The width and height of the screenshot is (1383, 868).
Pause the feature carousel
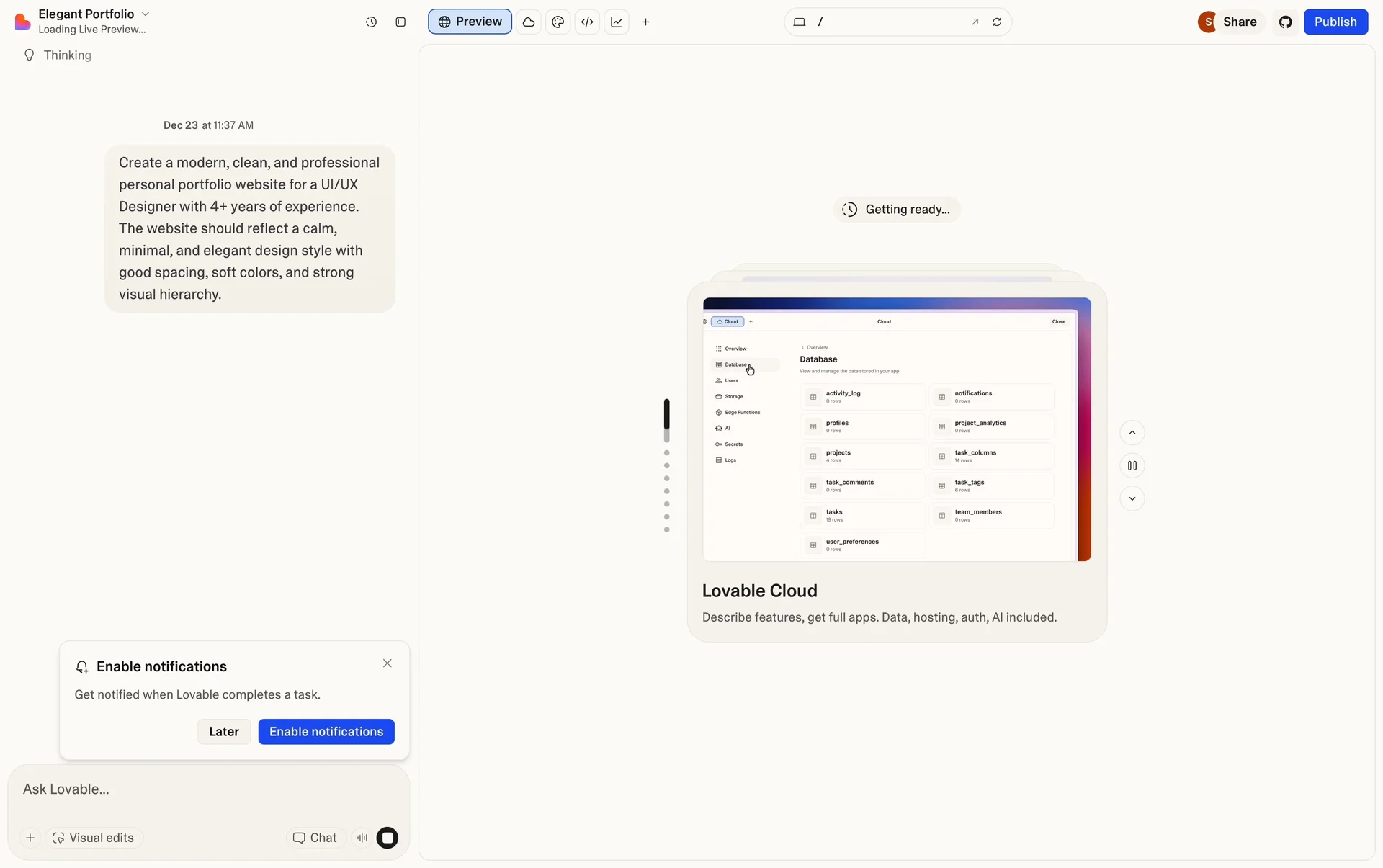(x=1132, y=466)
